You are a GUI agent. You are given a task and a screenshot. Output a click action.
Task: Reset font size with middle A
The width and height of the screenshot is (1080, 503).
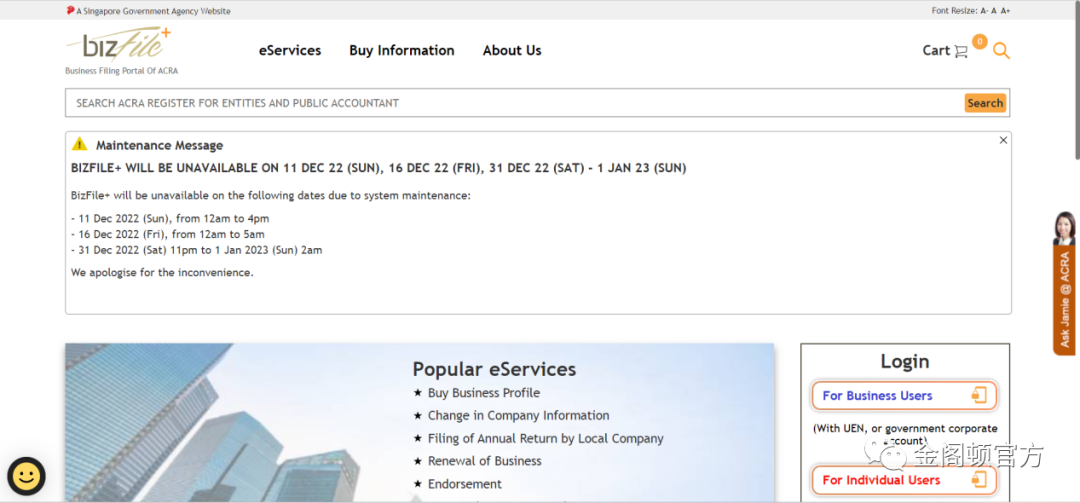(994, 11)
